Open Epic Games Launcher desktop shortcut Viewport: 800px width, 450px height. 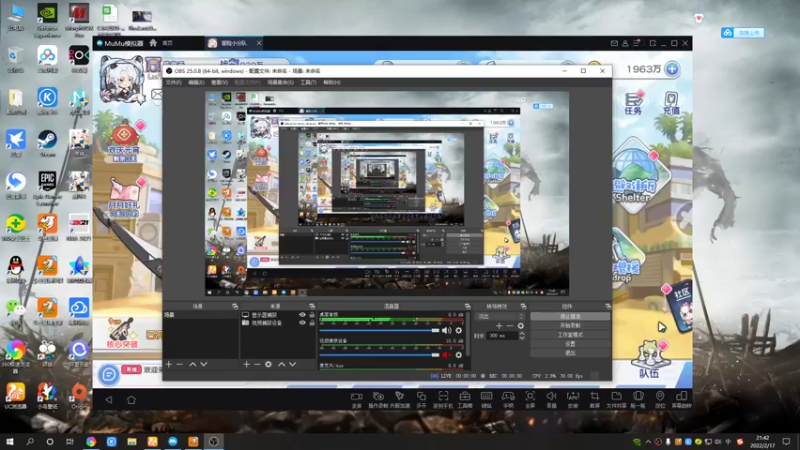pos(47,188)
